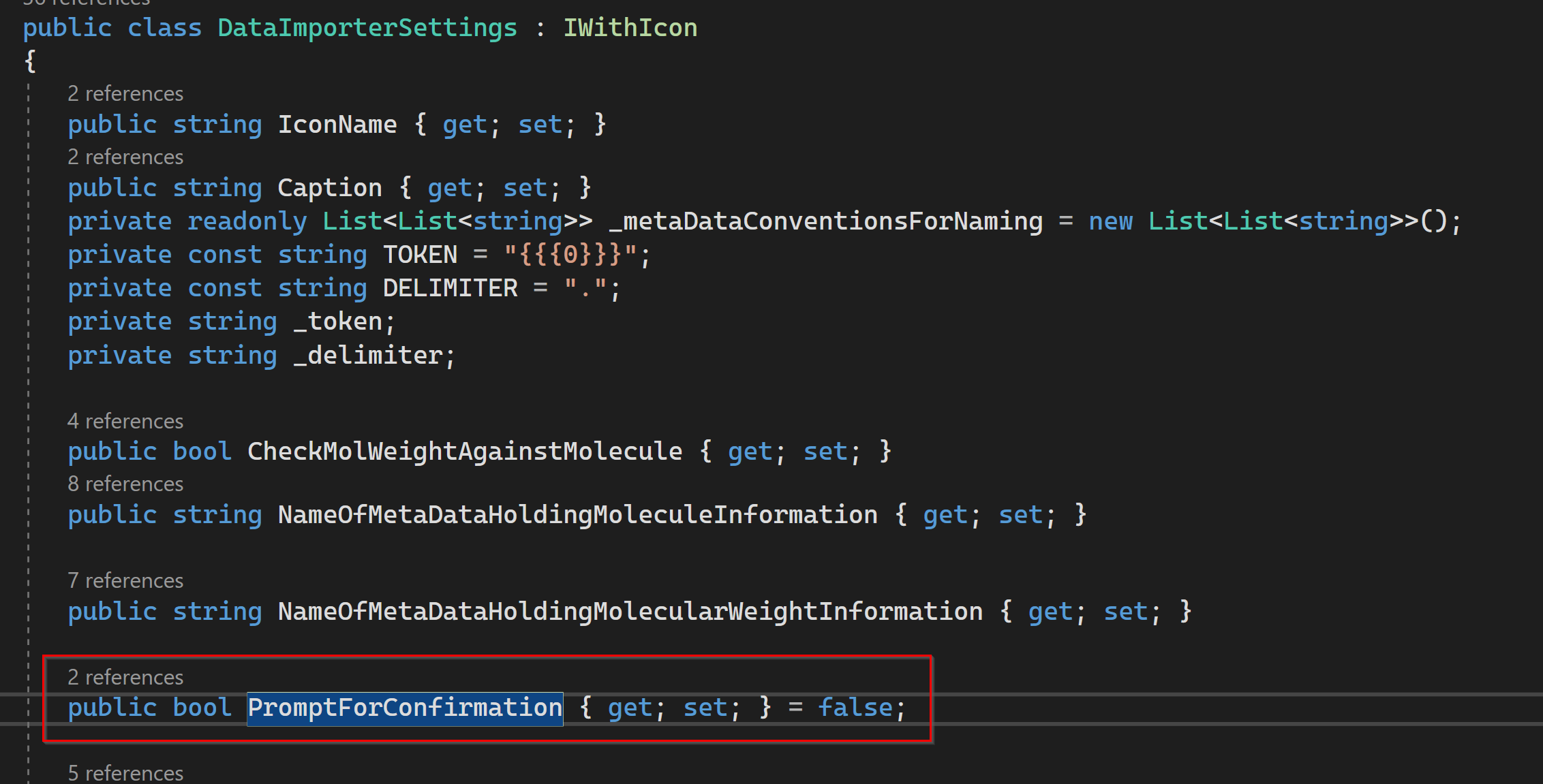Click the "{{{0}}}" string literal
1543x784 pixels.
point(570,255)
